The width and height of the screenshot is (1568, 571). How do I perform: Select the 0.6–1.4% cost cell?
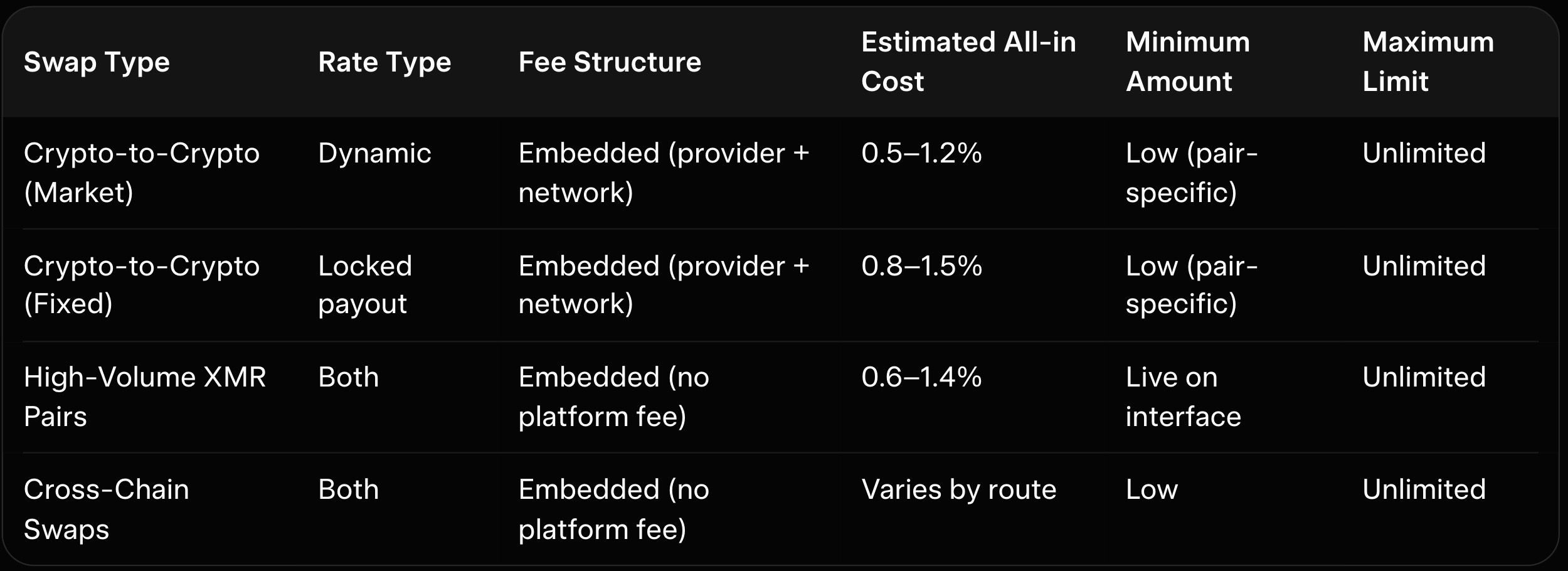tap(921, 378)
